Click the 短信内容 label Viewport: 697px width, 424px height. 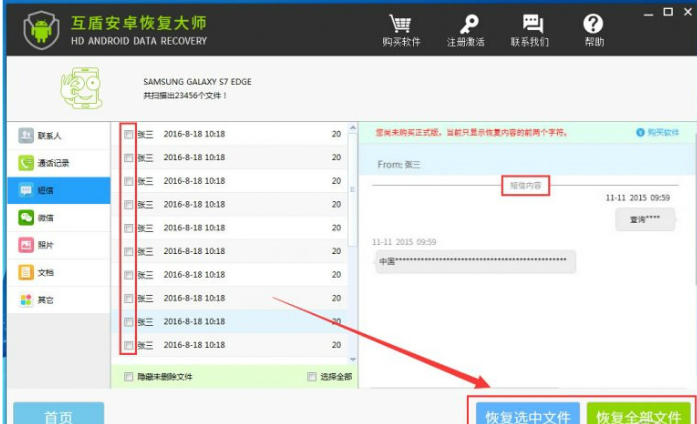point(525,186)
